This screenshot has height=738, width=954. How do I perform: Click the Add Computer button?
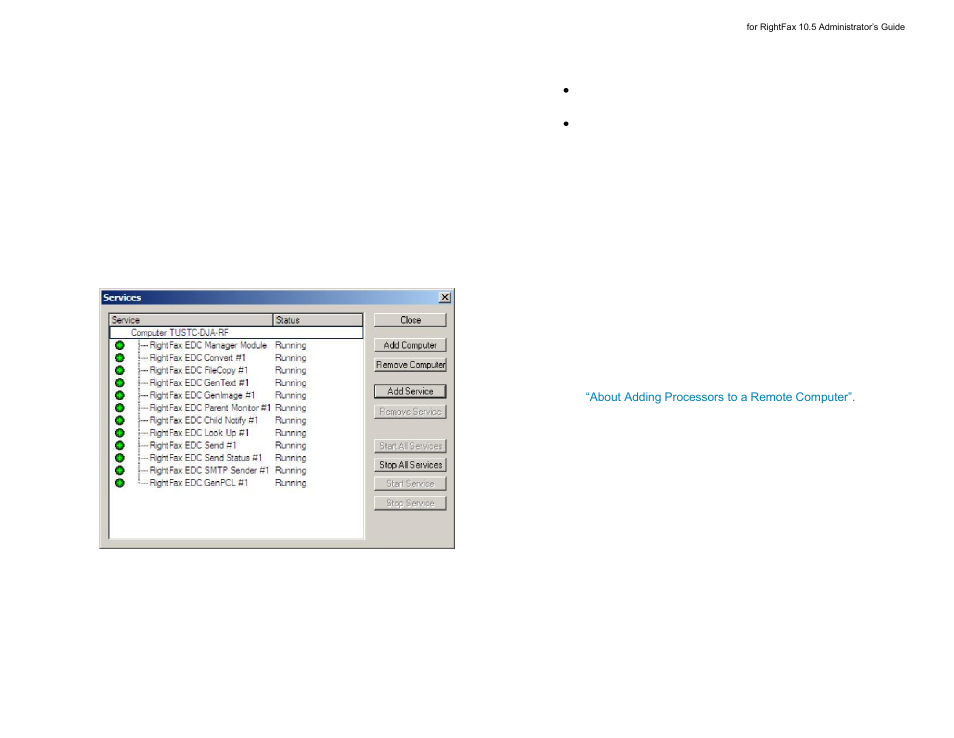point(410,345)
